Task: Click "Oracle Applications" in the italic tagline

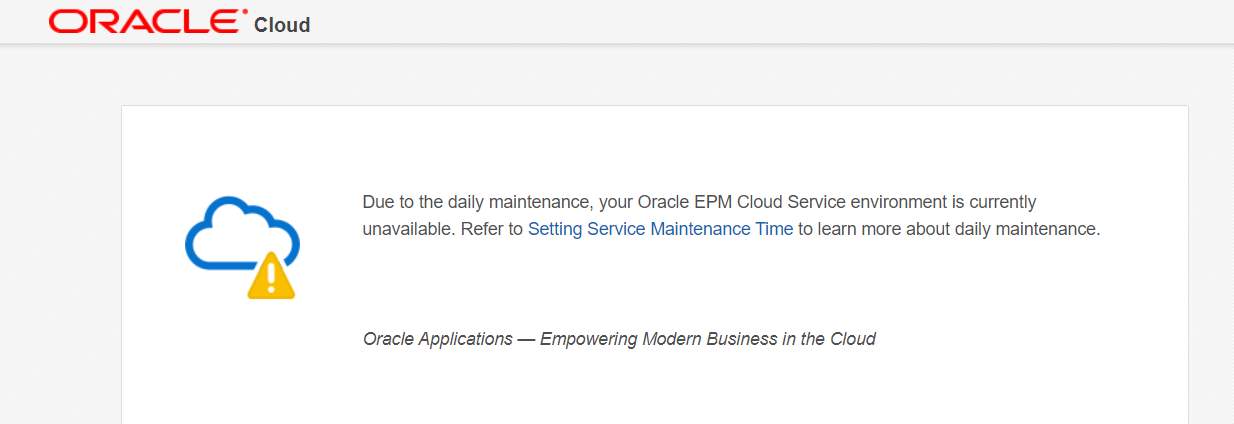Action: [438, 339]
